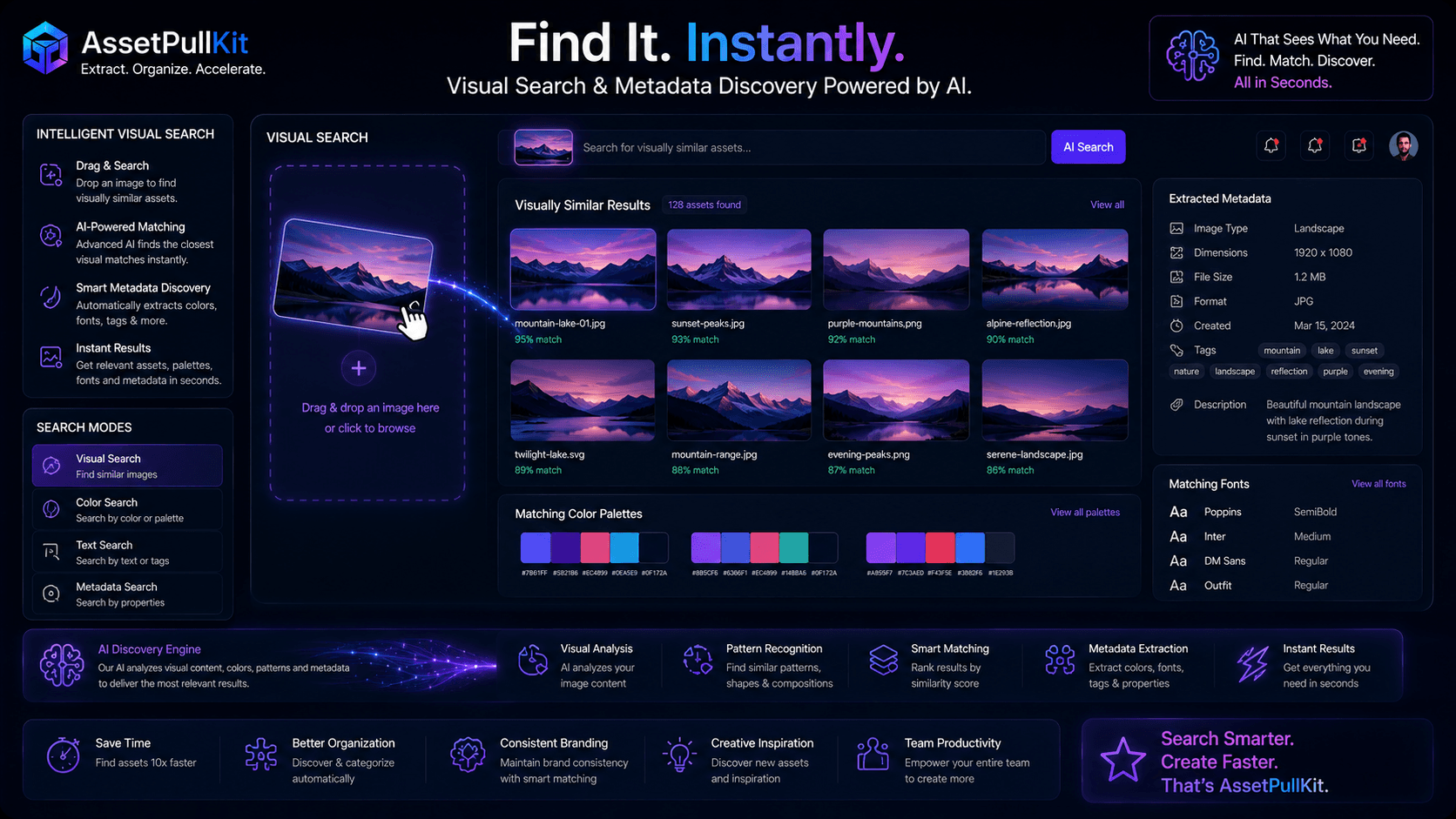
Task: Click the 'mountain' tag chip
Action: click(x=1282, y=351)
